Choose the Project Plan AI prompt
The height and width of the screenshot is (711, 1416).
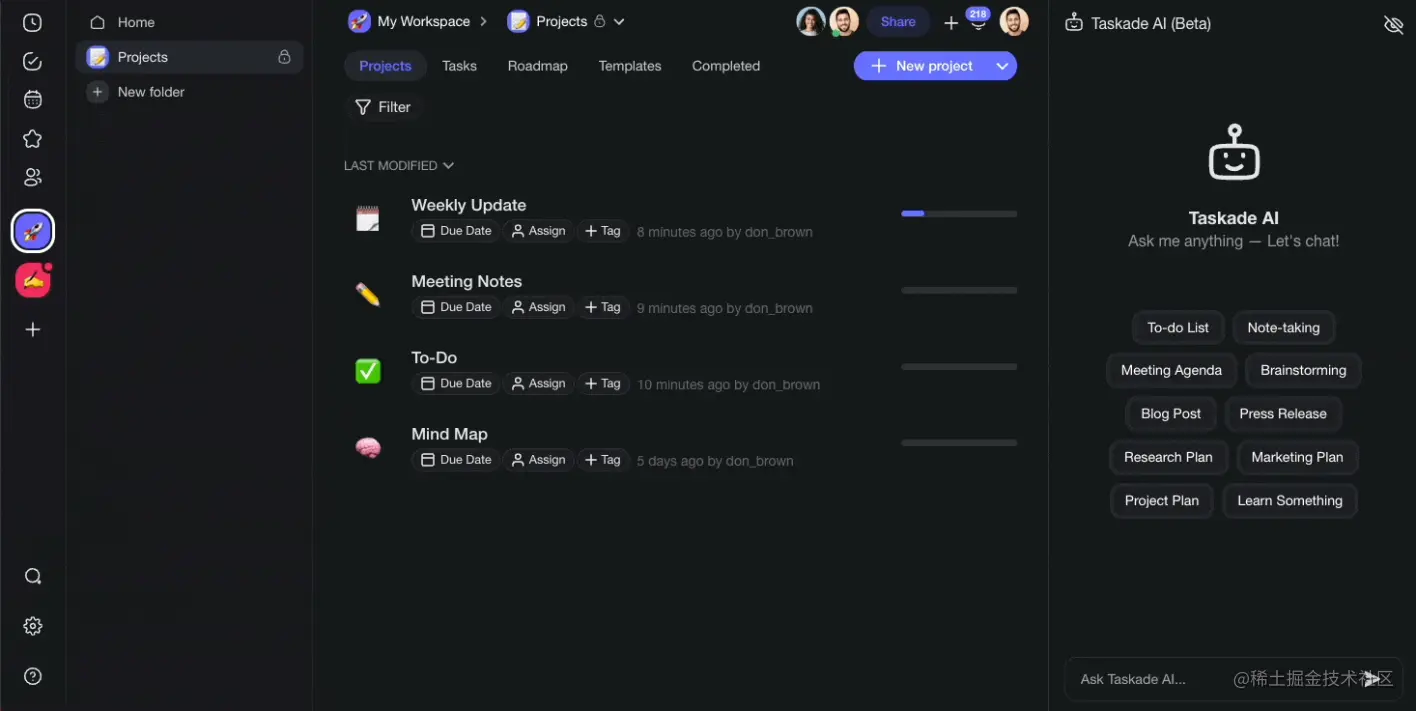pos(1162,501)
